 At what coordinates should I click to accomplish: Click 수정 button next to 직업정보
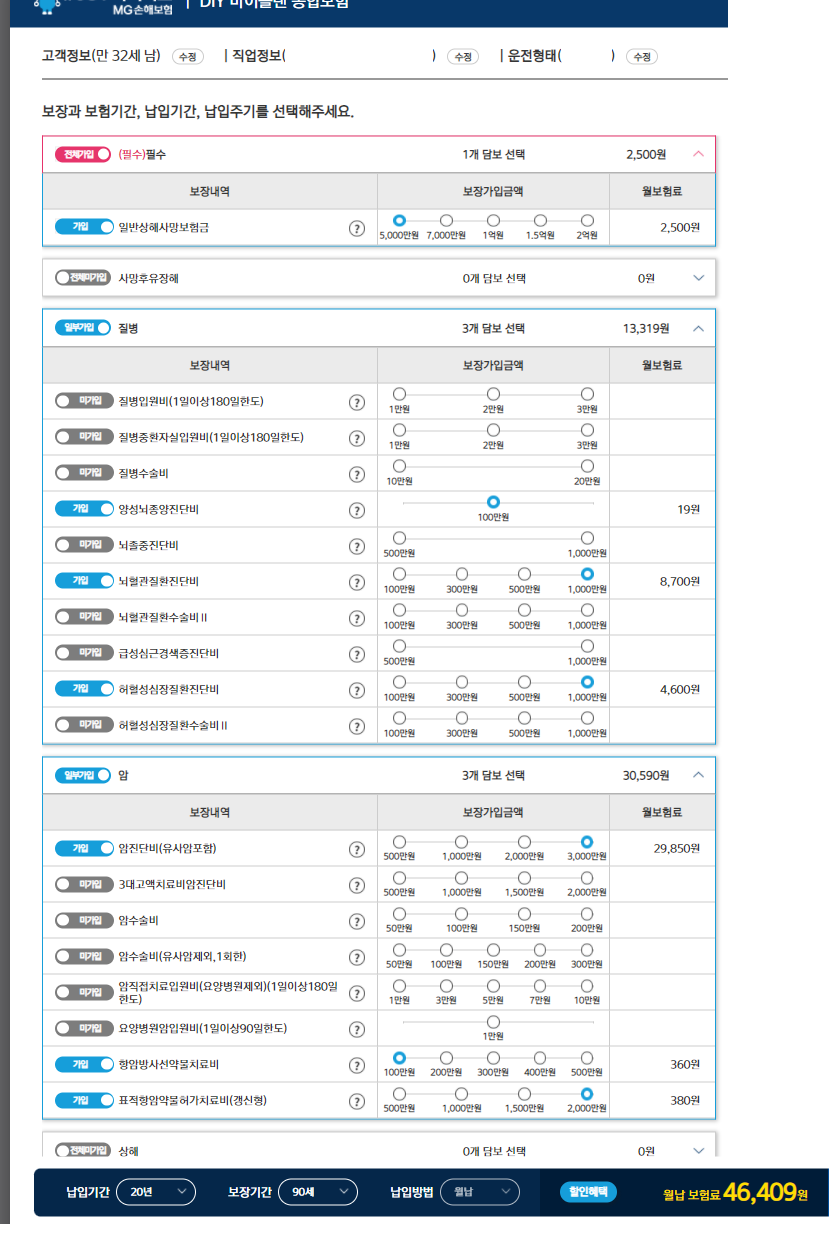click(x=462, y=57)
